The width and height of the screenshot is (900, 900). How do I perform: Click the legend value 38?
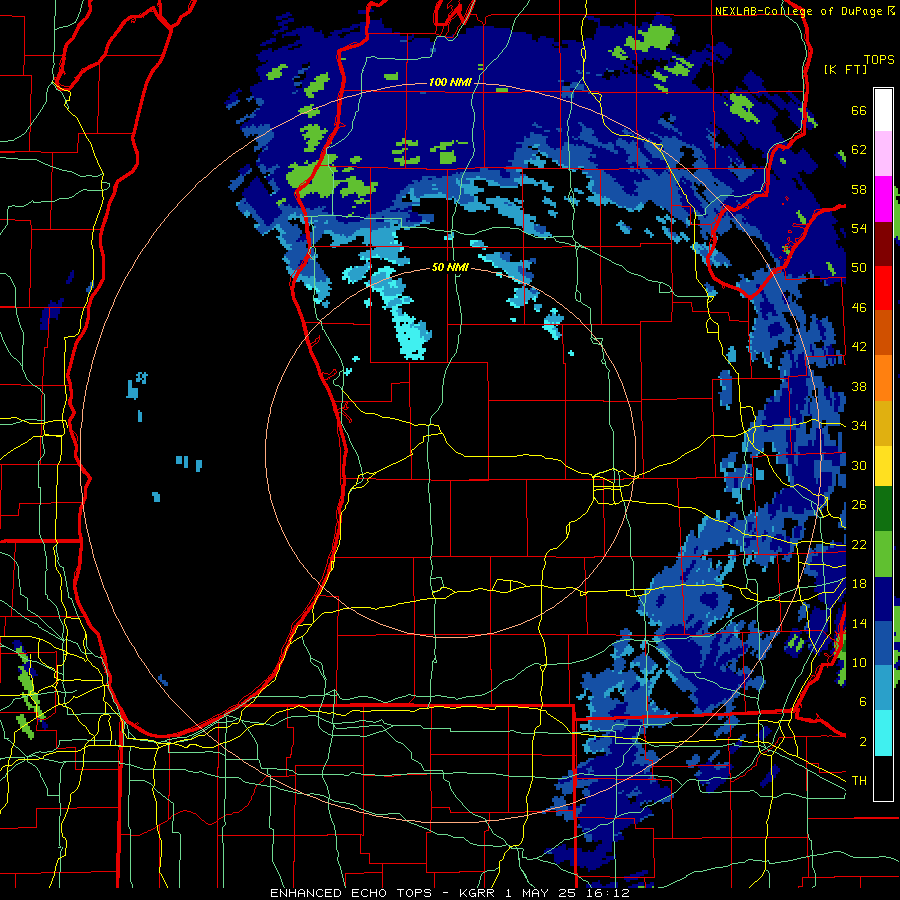click(859, 386)
